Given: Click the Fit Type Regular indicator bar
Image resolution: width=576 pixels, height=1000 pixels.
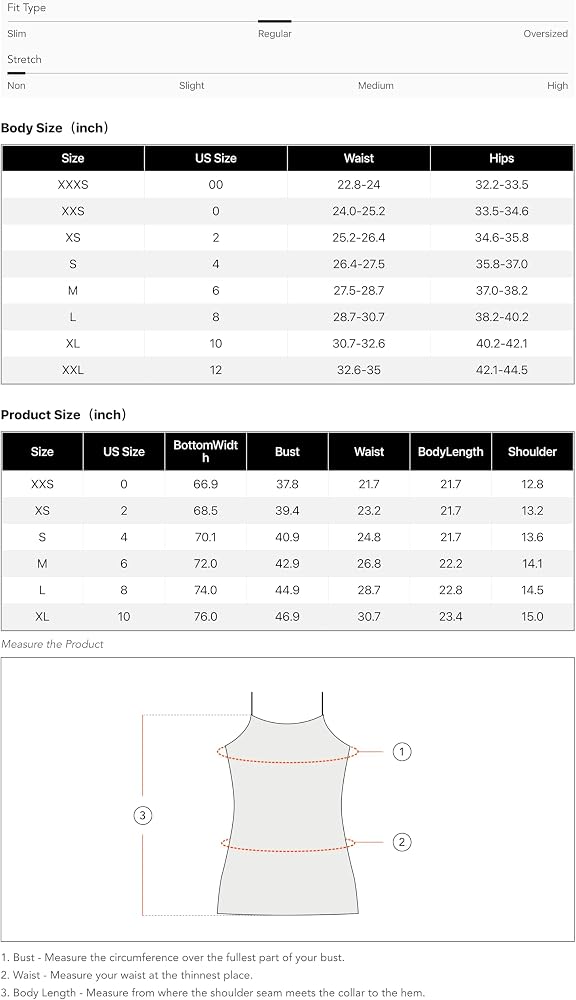Looking at the screenshot, I should click(274, 21).
